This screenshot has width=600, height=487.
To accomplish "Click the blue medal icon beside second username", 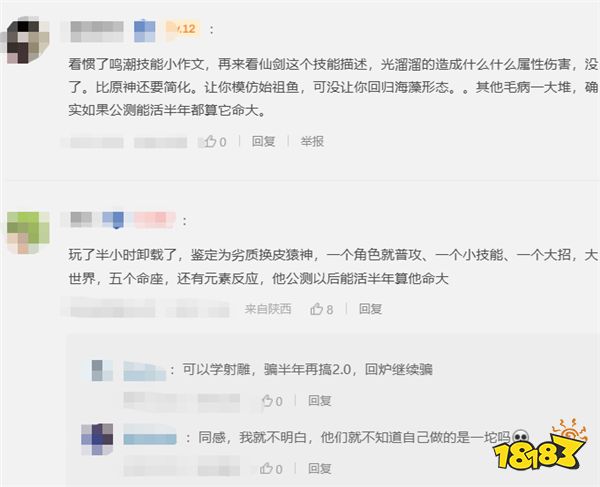I will point(114,220).
